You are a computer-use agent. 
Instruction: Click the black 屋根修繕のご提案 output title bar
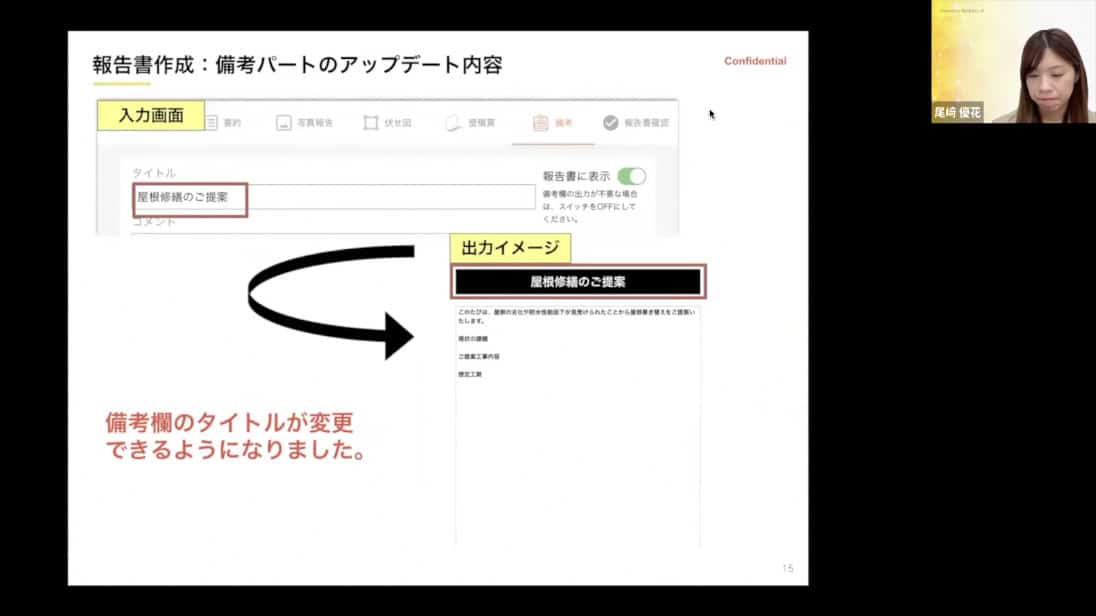click(x=578, y=282)
